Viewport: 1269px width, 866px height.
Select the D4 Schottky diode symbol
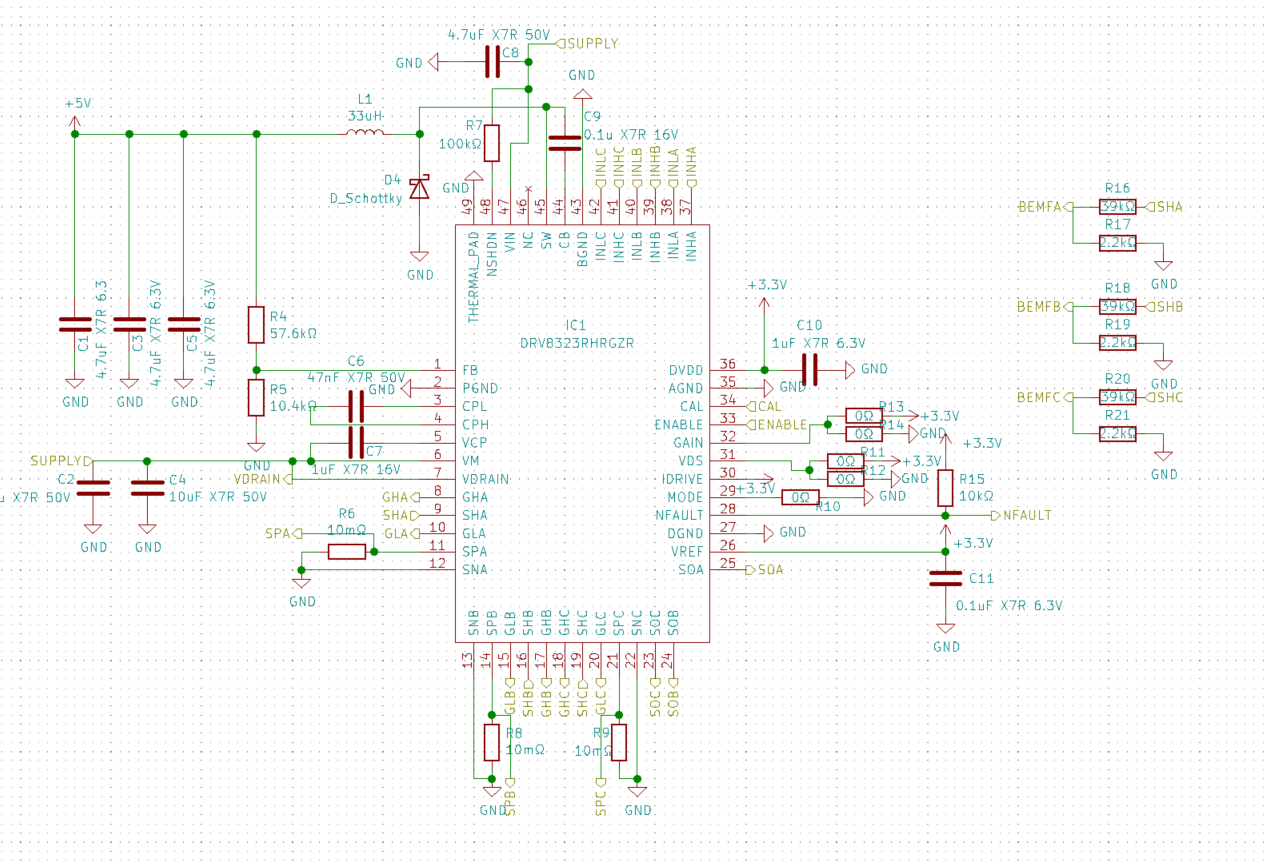pyautogui.click(x=419, y=187)
